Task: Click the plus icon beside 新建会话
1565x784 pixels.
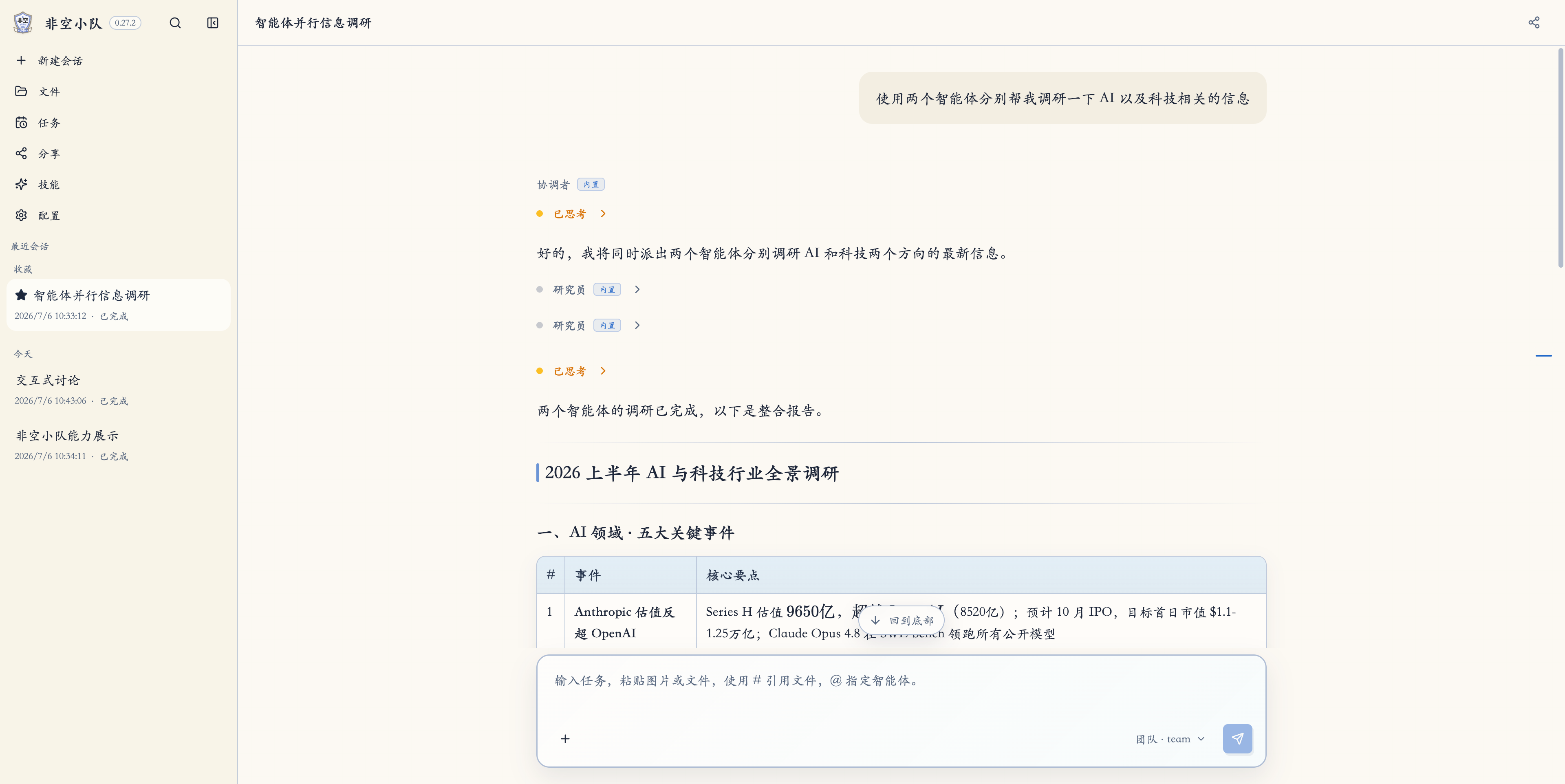Action: coord(21,60)
